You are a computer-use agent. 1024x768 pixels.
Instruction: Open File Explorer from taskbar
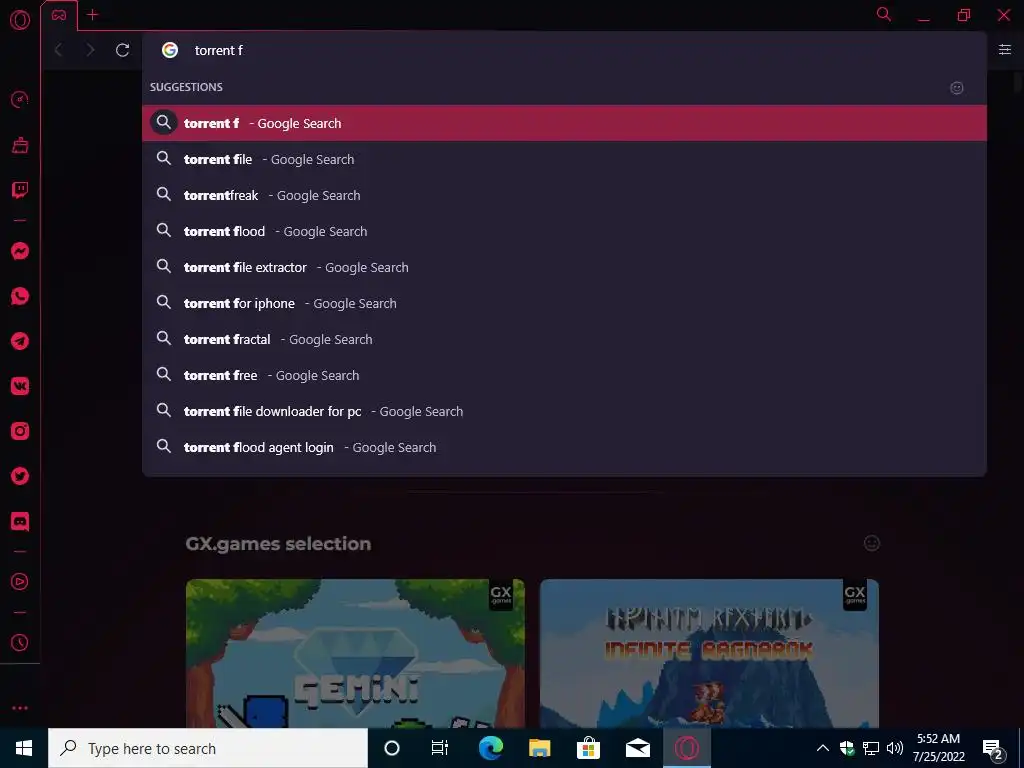539,748
